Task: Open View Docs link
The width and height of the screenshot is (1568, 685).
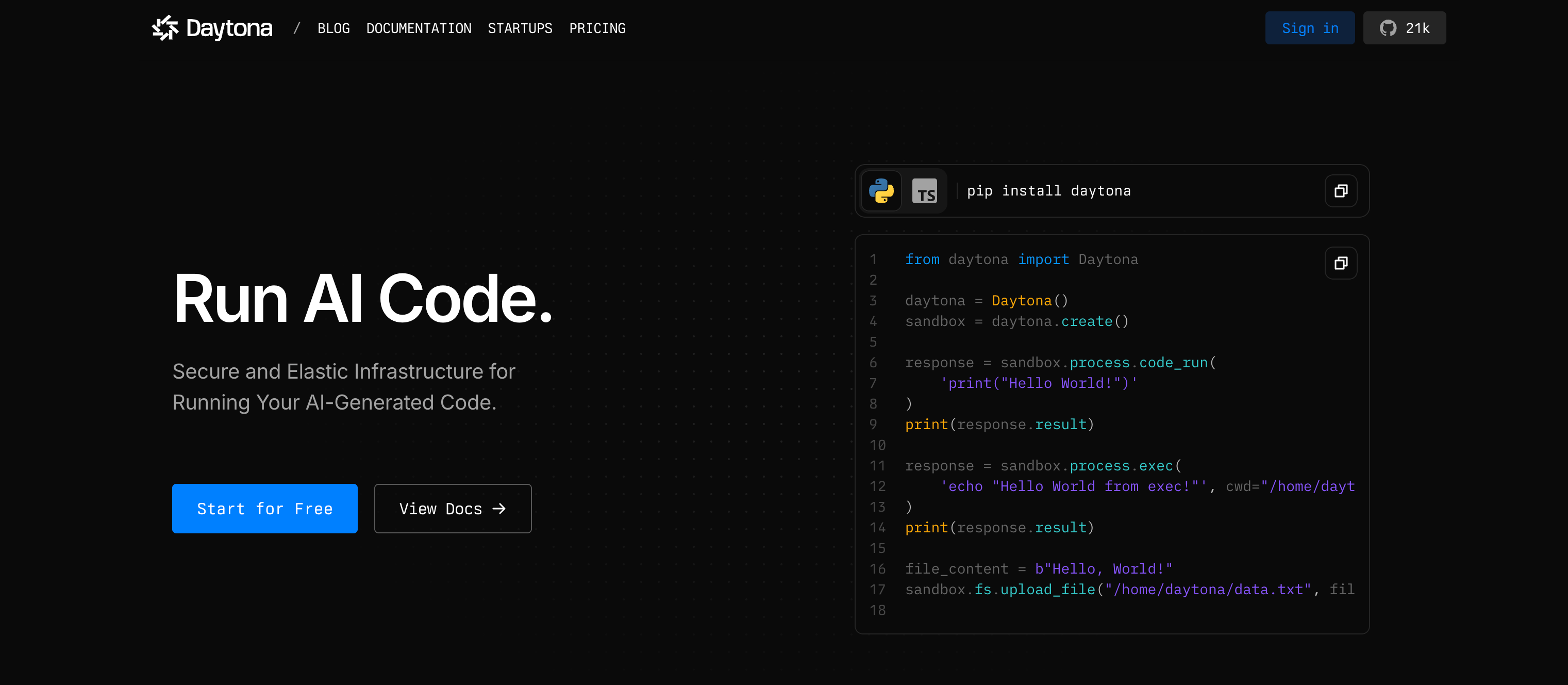Action: click(x=453, y=509)
